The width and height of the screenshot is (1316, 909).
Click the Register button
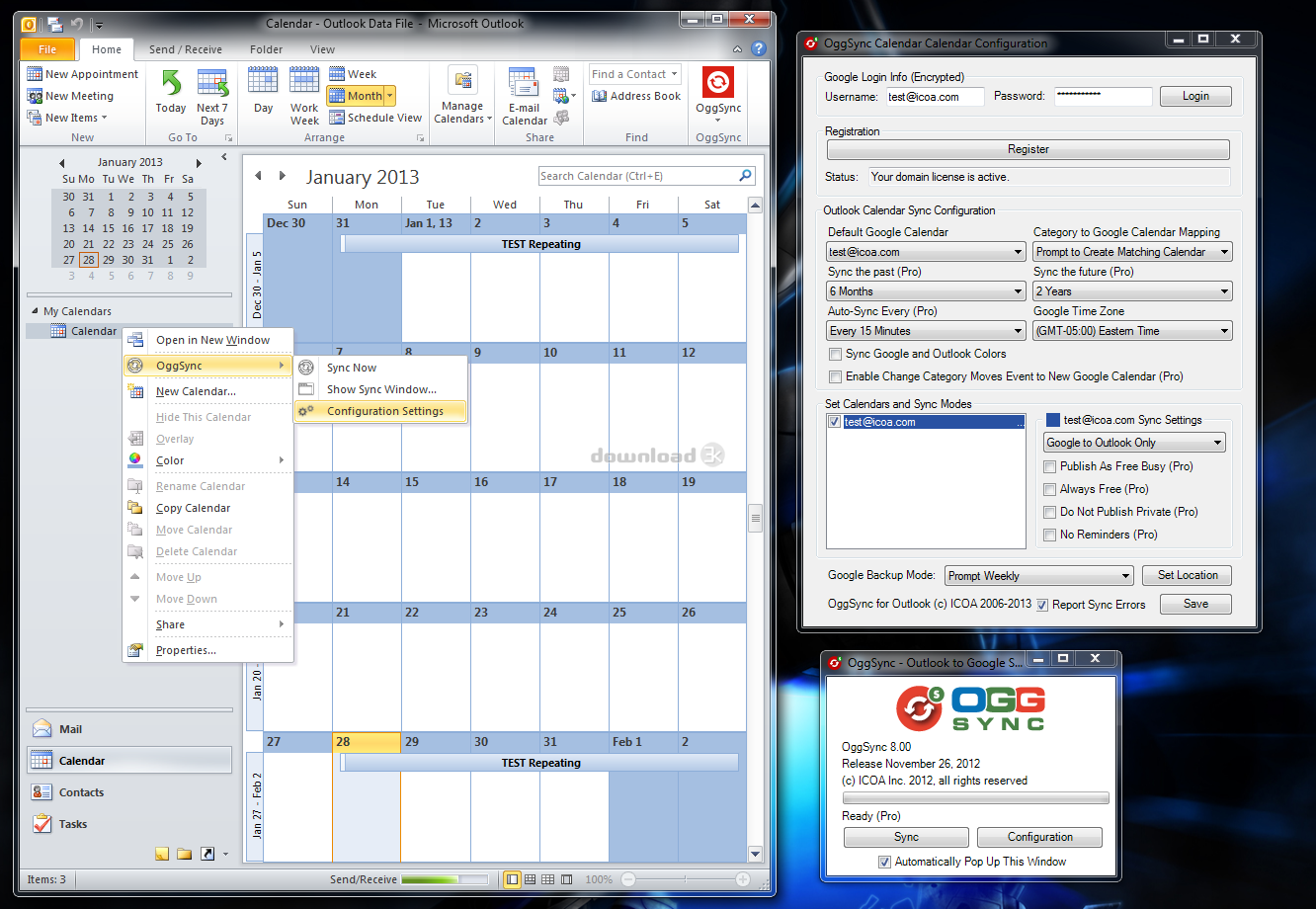[1028, 149]
